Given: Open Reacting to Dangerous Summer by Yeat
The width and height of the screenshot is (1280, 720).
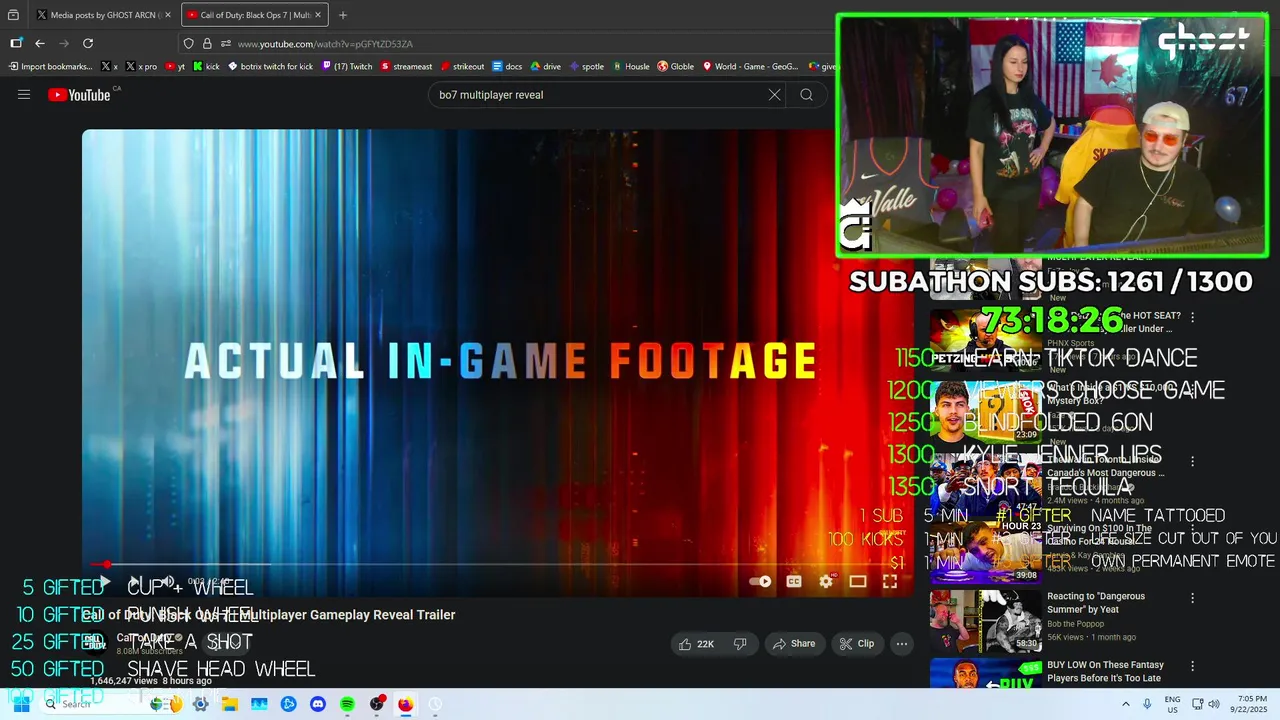Looking at the screenshot, I should click(x=1096, y=602).
